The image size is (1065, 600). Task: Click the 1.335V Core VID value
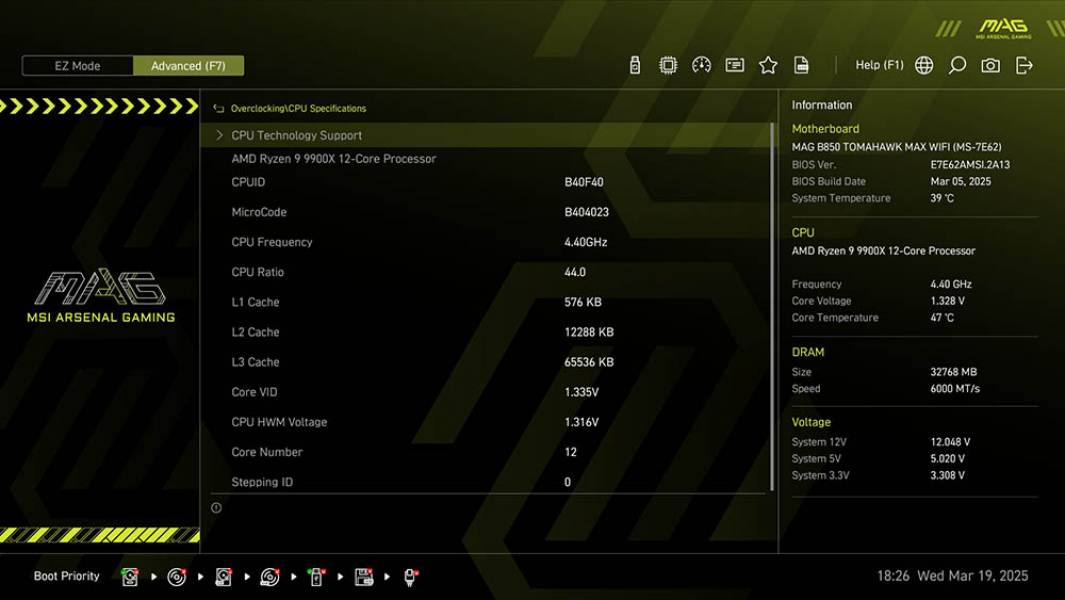point(581,392)
